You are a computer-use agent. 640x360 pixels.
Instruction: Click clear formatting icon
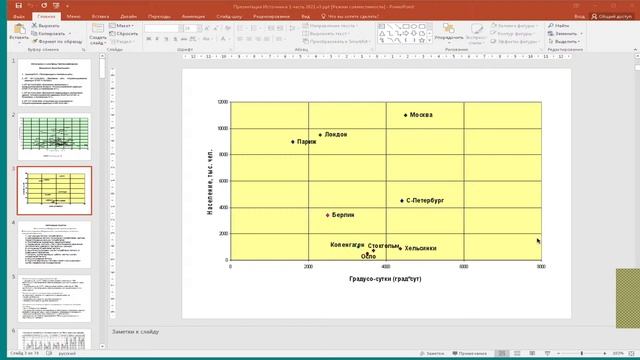click(x=228, y=28)
